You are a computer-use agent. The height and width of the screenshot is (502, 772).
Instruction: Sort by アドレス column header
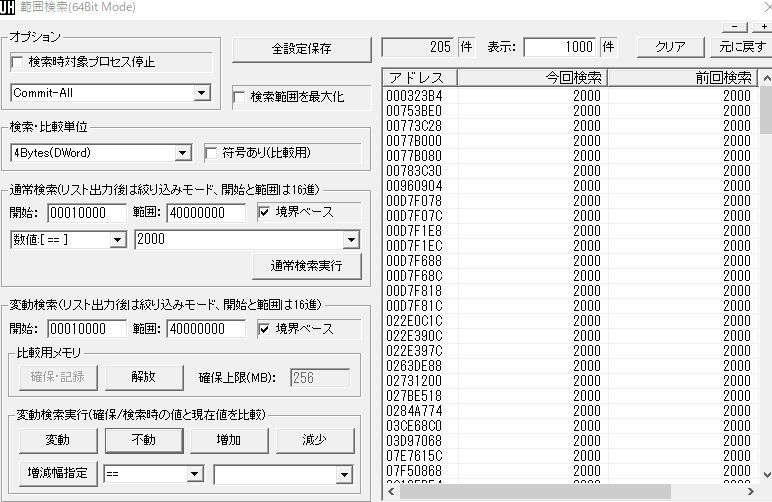pyautogui.click(x=420, y=78)
